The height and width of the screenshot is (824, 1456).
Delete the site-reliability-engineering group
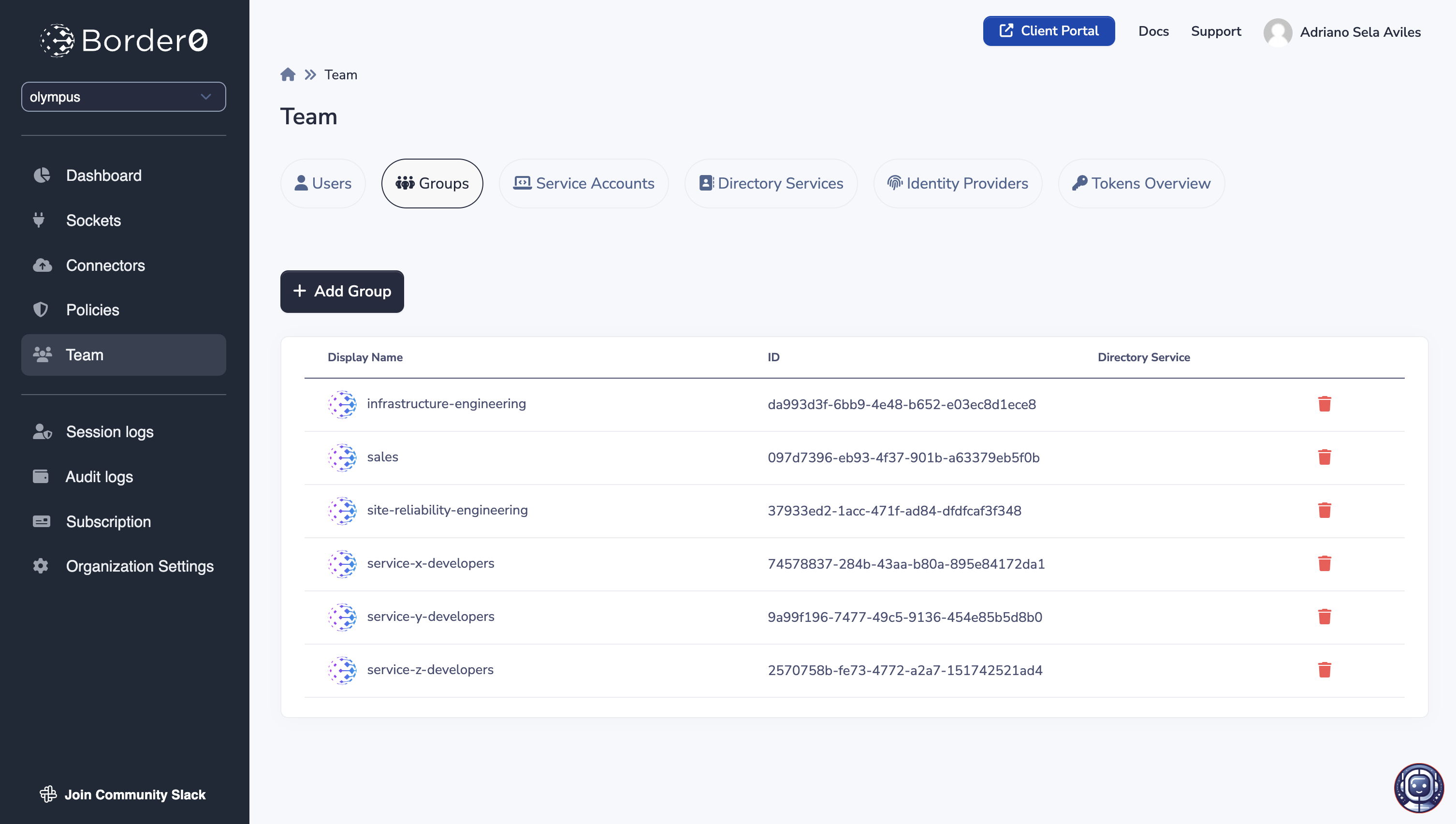[1325, 510]
